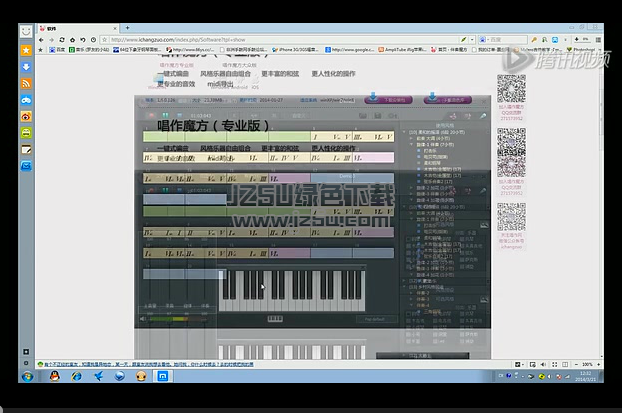Click the purple download button on the page
The width and height of the screenshot is (622, 413).
[x=444, y=99]
